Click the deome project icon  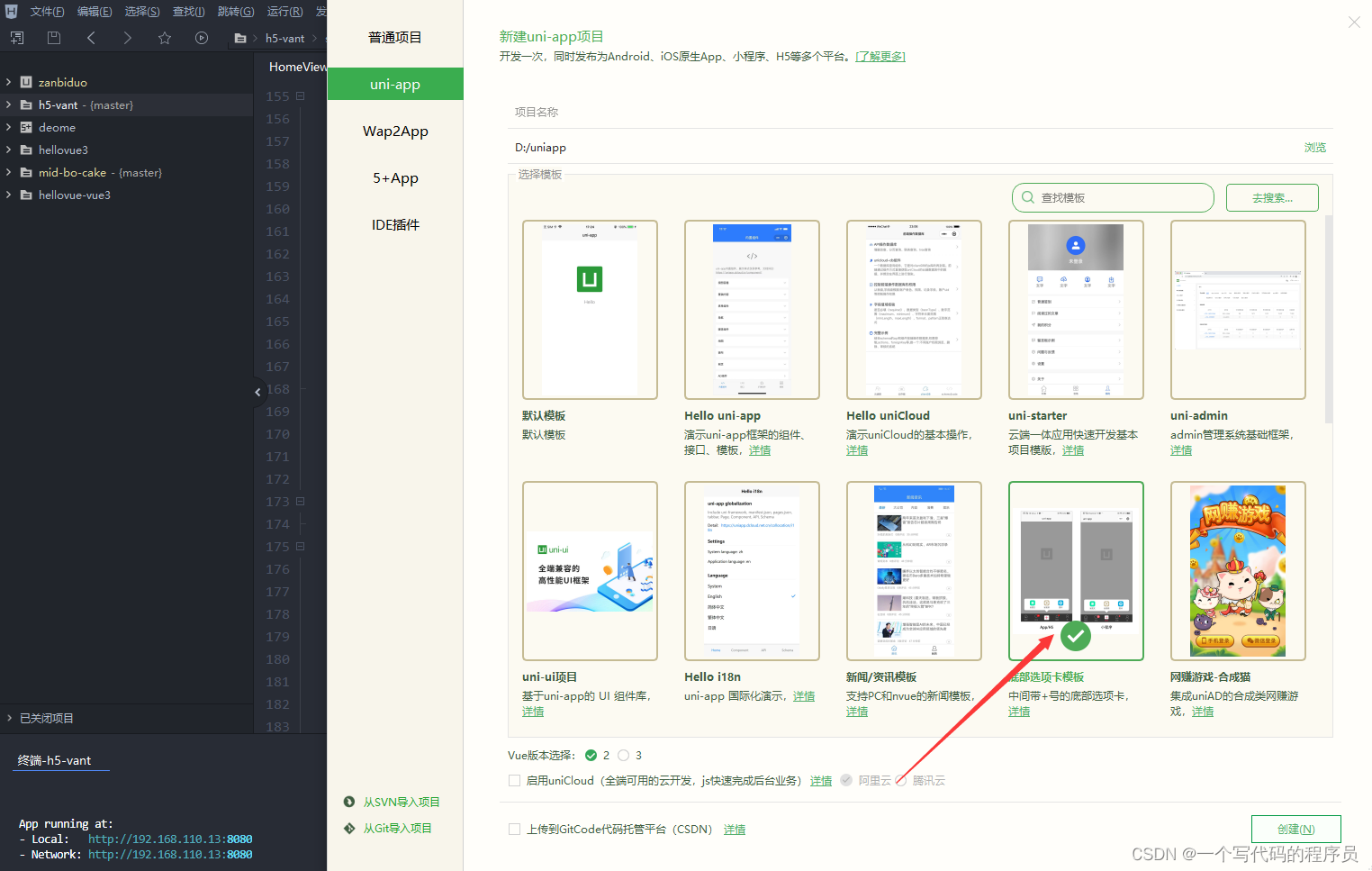(x=26, y=127)
